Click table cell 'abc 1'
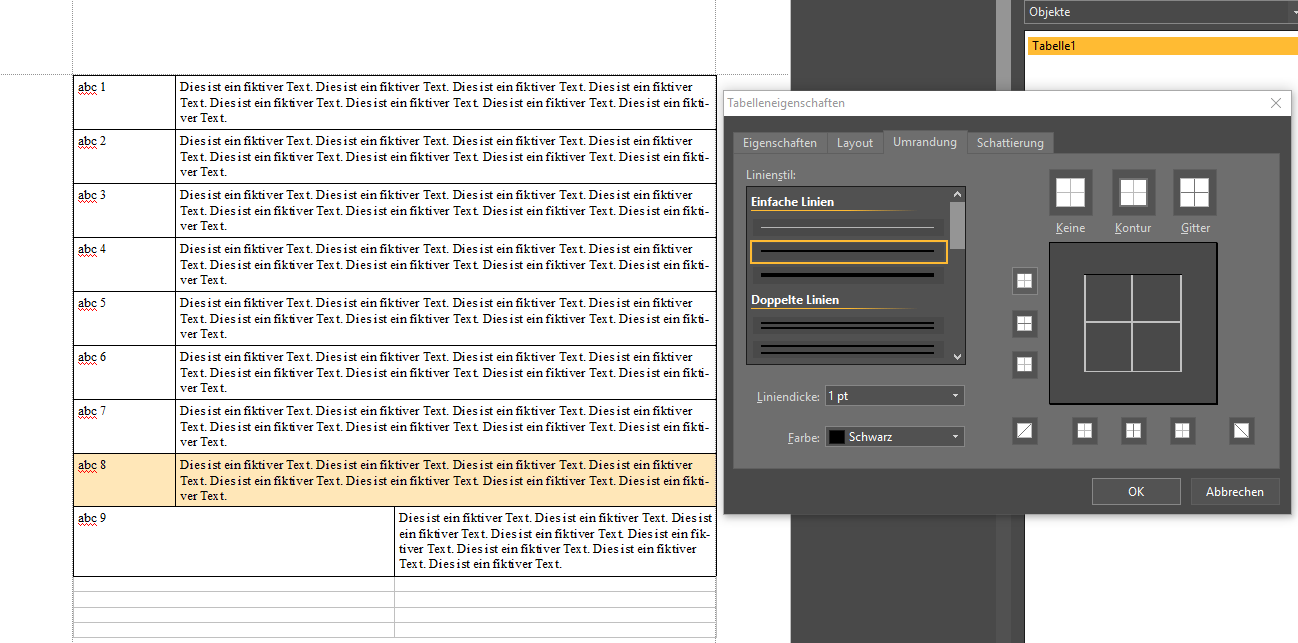 coord(125,102)
